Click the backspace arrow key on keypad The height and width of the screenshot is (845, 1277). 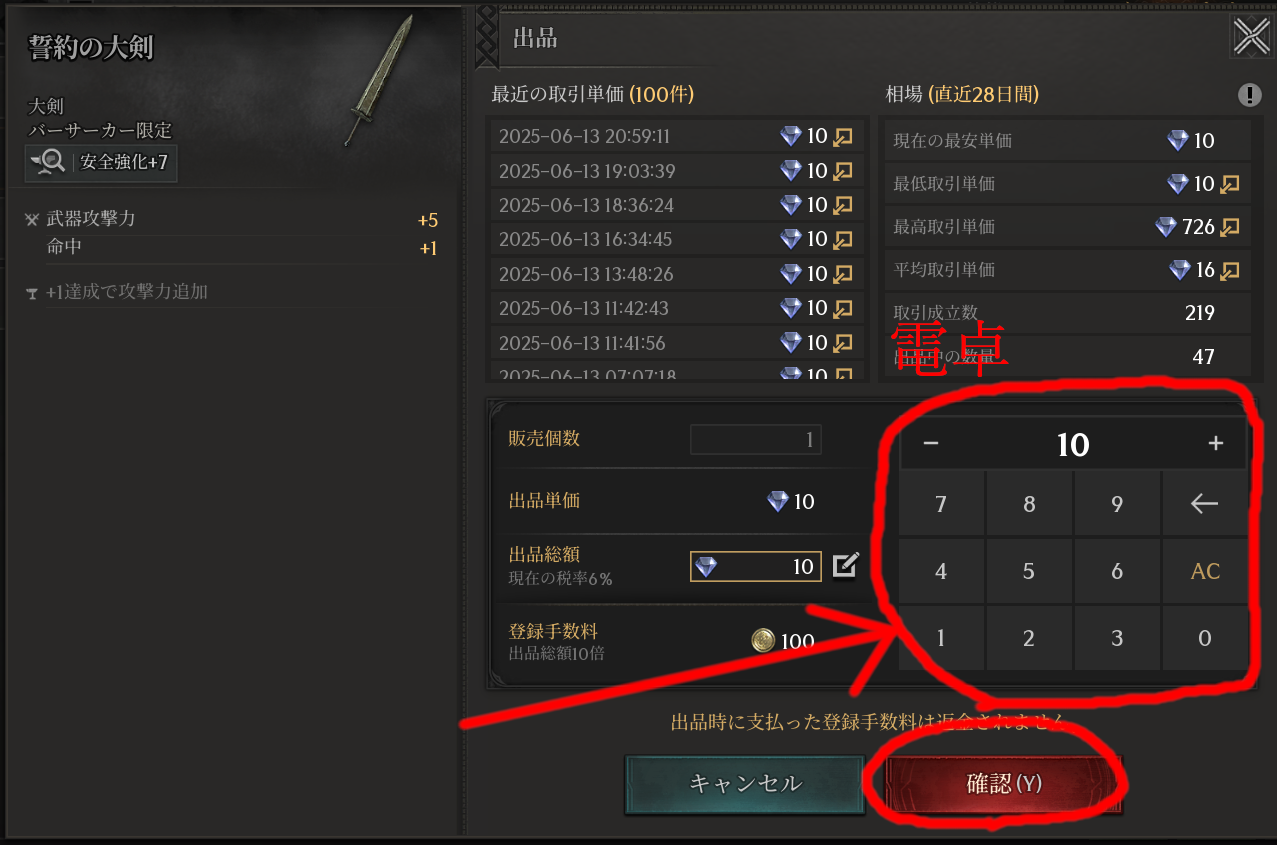[x=1205, y=504]
